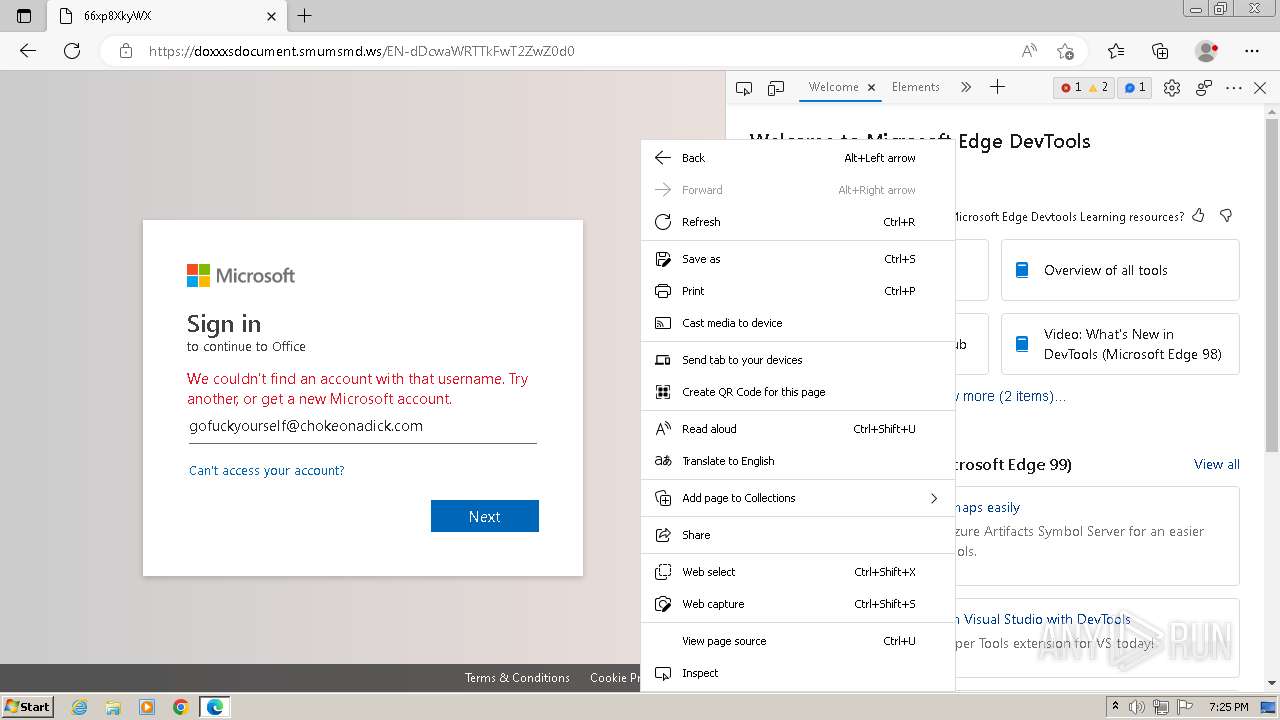Image resolution: width=1280 pixels, height=720 pixels.
Task: Click the email input field
Action: point(362,427)
